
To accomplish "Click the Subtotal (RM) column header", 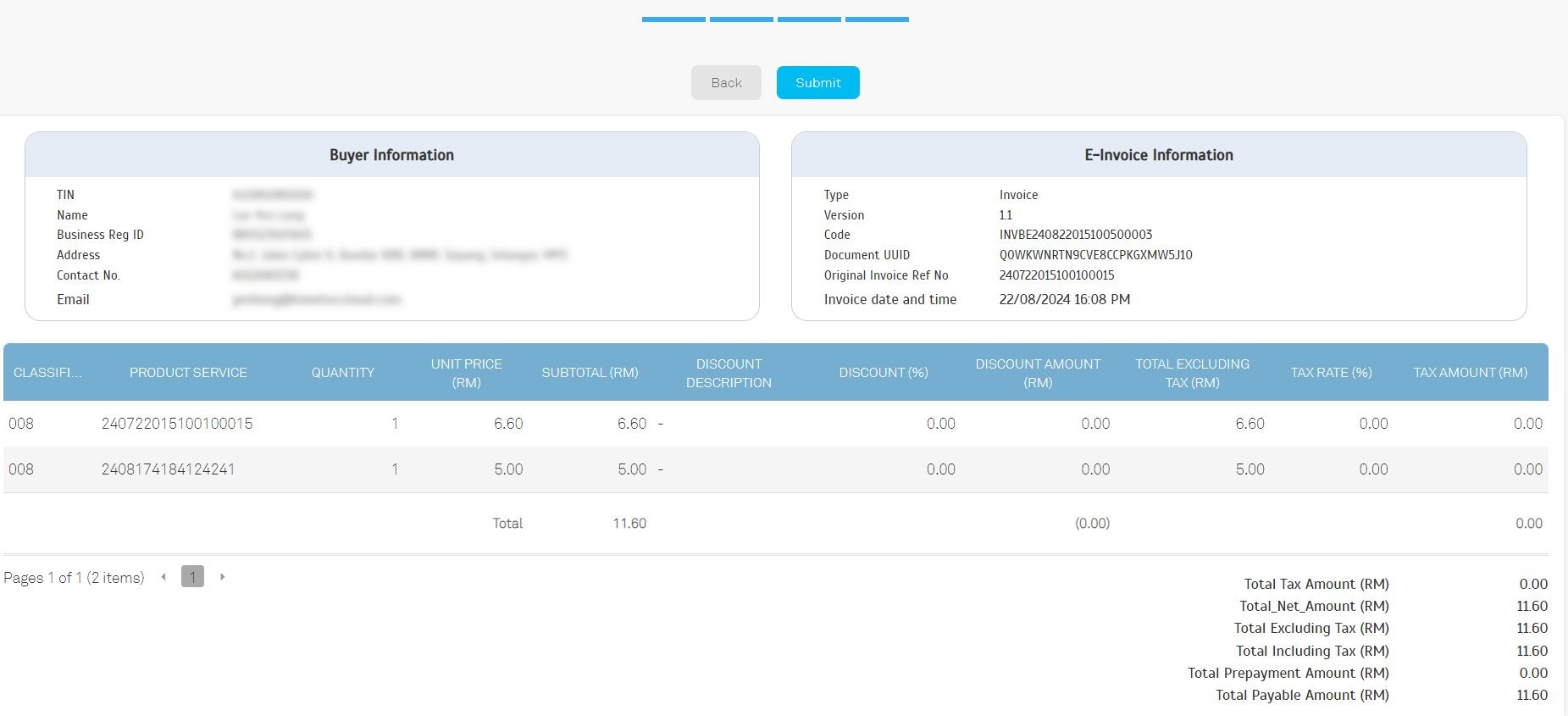I will pos(590,373).
